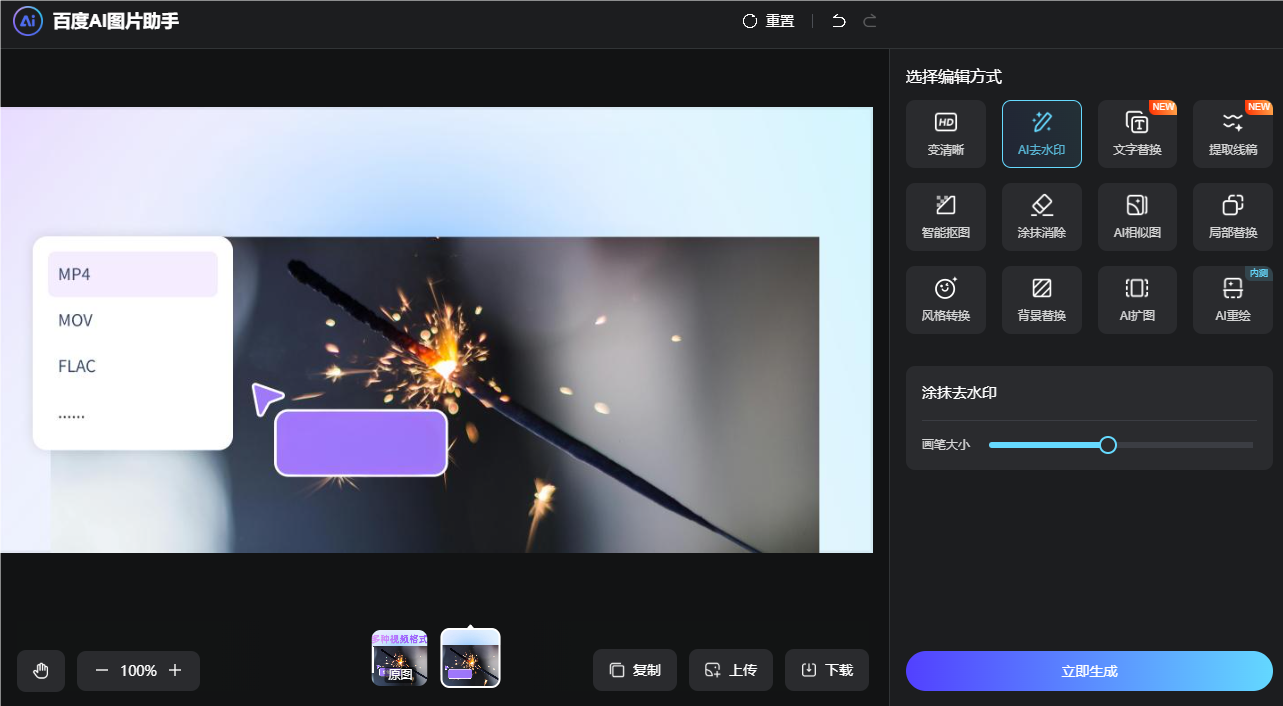This screenshot has height=706, width=1283.
Task: Select the 智能抠图 smart cutout tool
Action: pyautogui.click(x=945, y=217)
